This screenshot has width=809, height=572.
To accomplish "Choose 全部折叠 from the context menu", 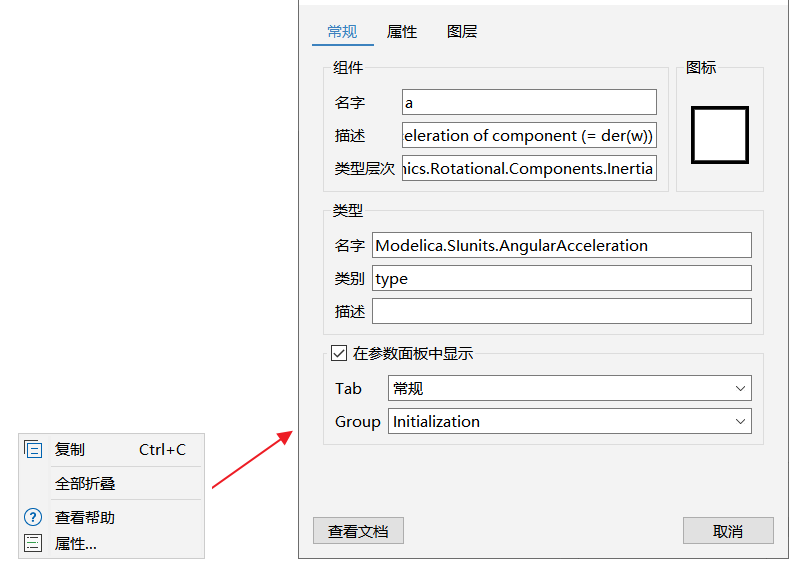I will (85, 484).
